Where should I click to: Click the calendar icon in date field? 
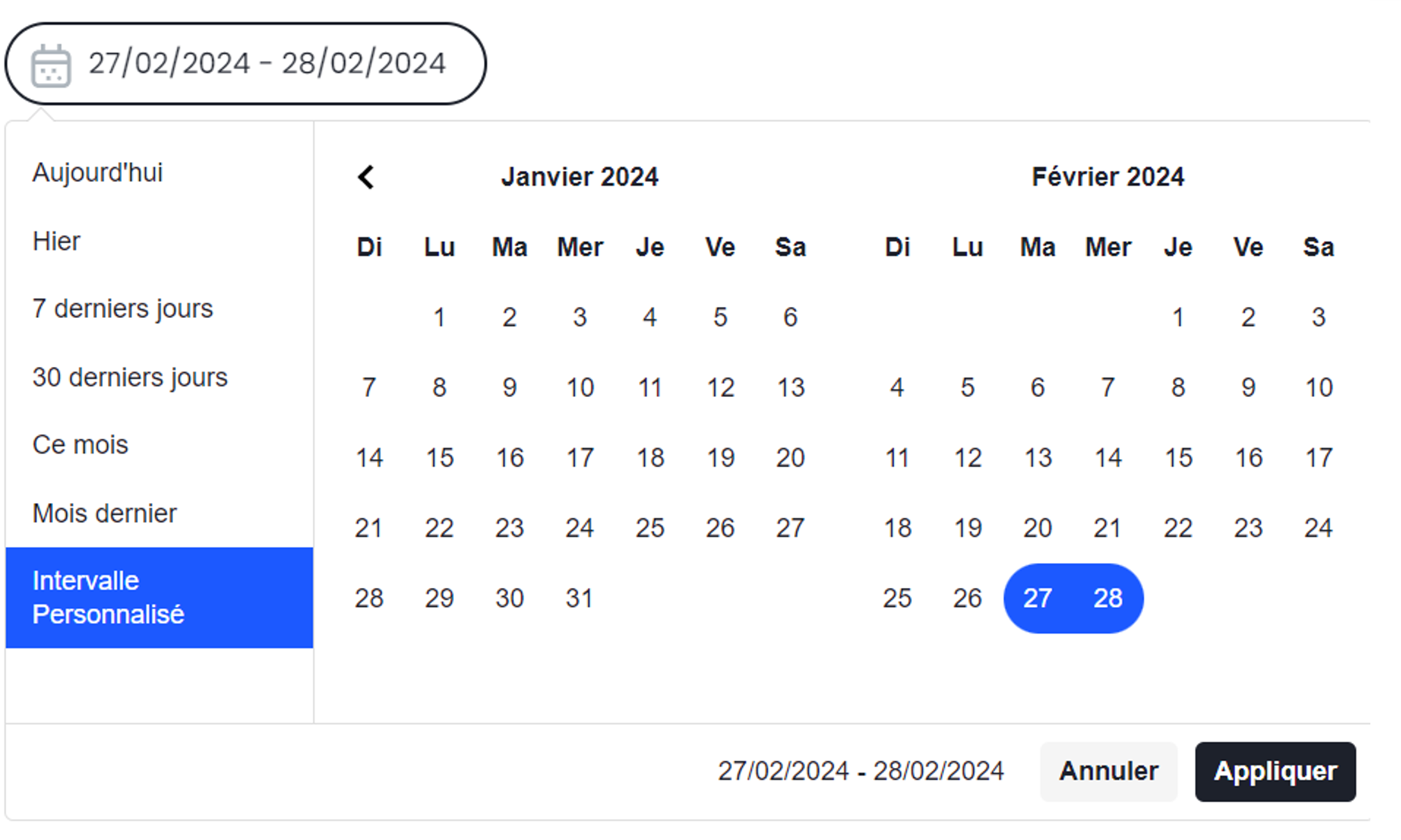(x=51, y=66)
